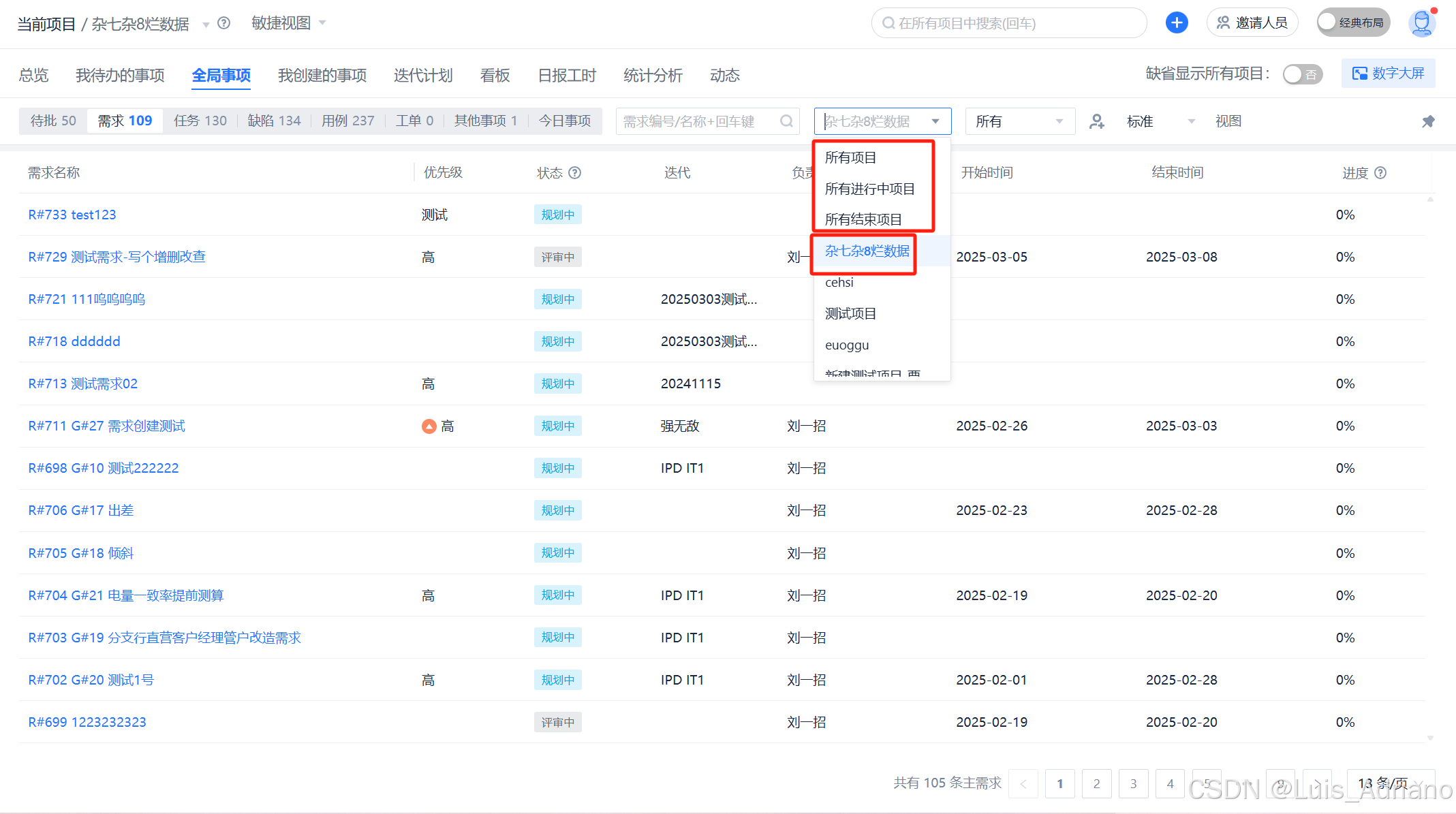Toggle 缺省显示所有项目 switch
Screen dimensions: 1456x814
[x=1302, y=74]
